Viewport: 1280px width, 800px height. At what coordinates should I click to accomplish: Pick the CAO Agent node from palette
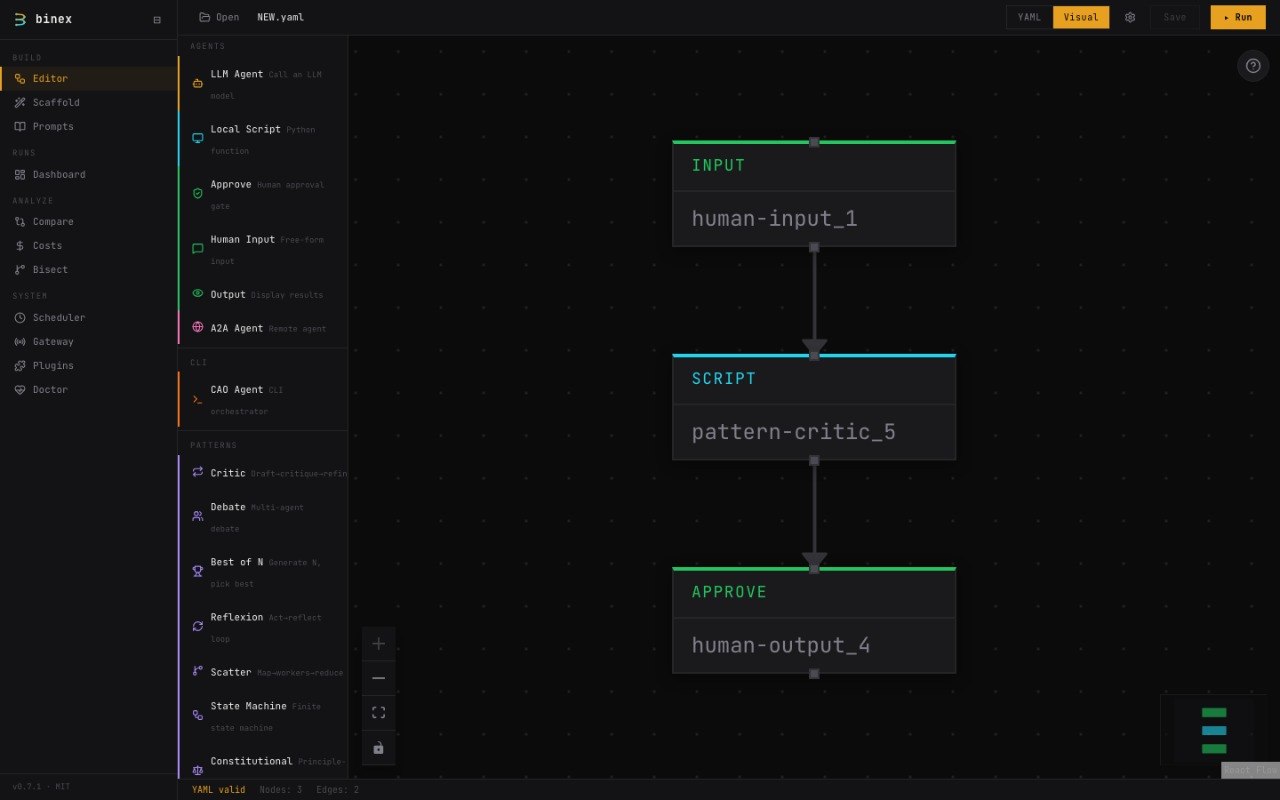tap(263, 400)
